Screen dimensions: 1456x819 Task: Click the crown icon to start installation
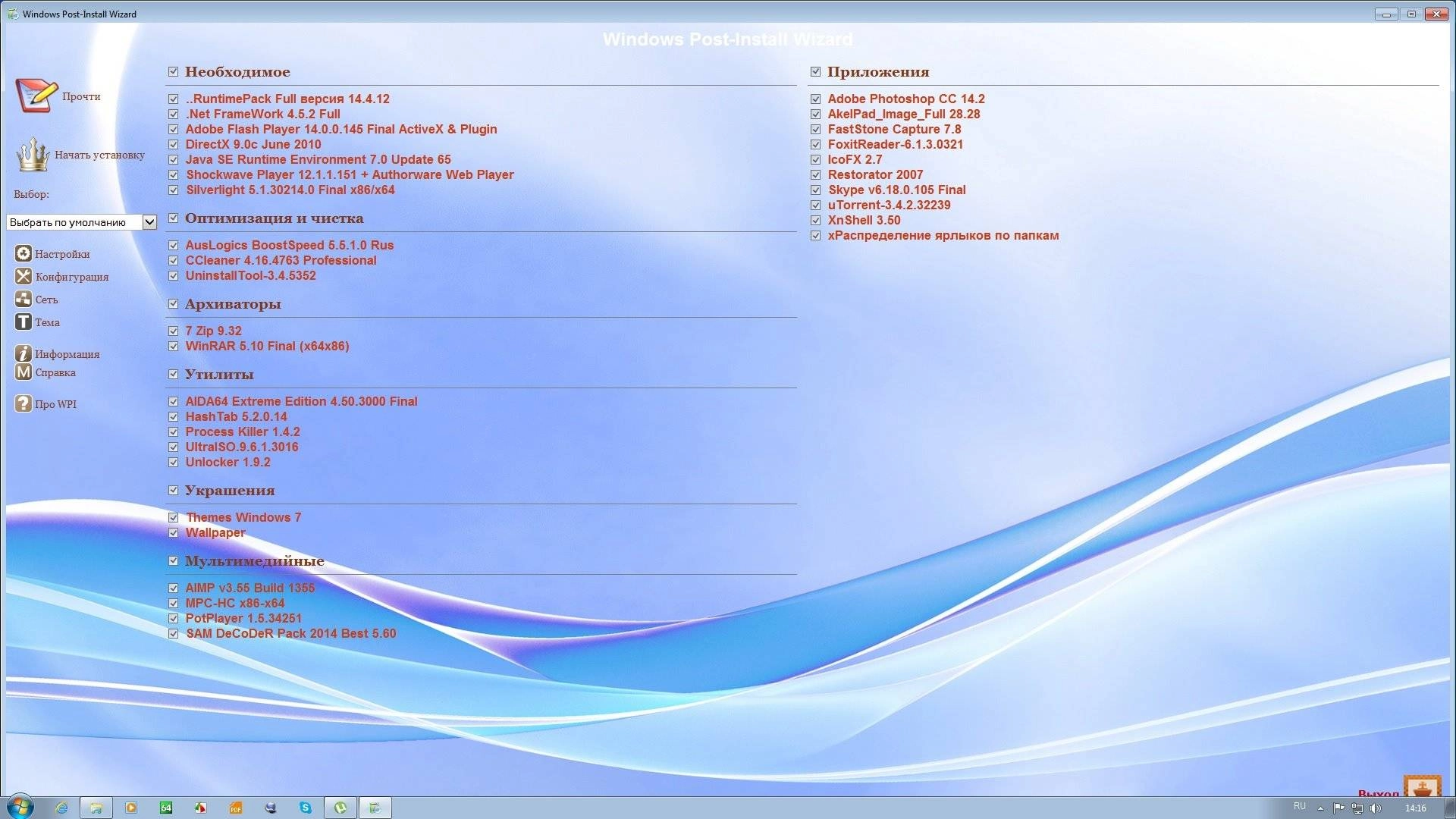(x=33, y=154)
